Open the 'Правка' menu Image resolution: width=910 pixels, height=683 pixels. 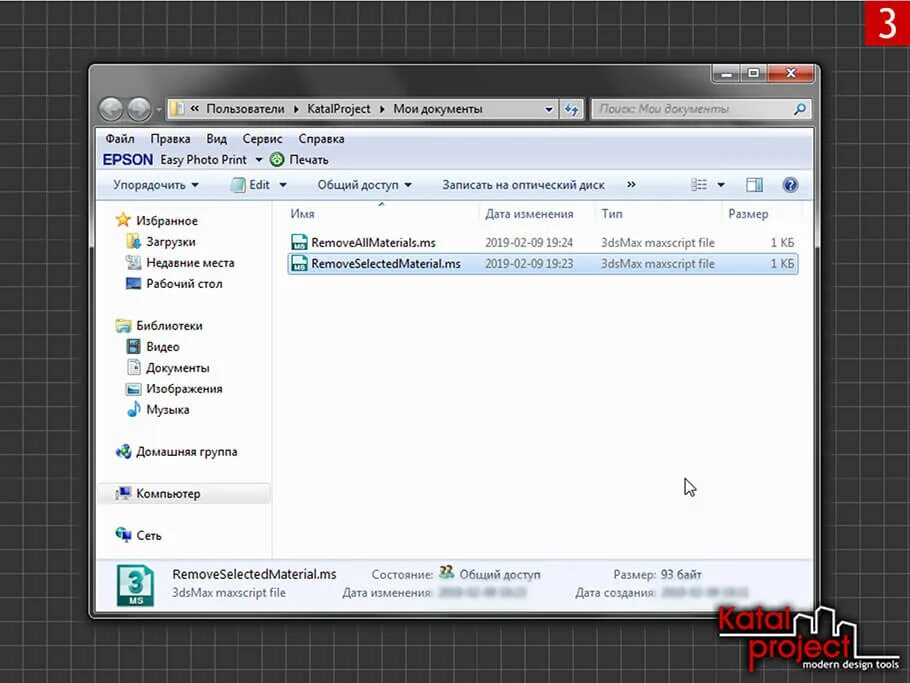pyautogui.click(x=170, y=139)
